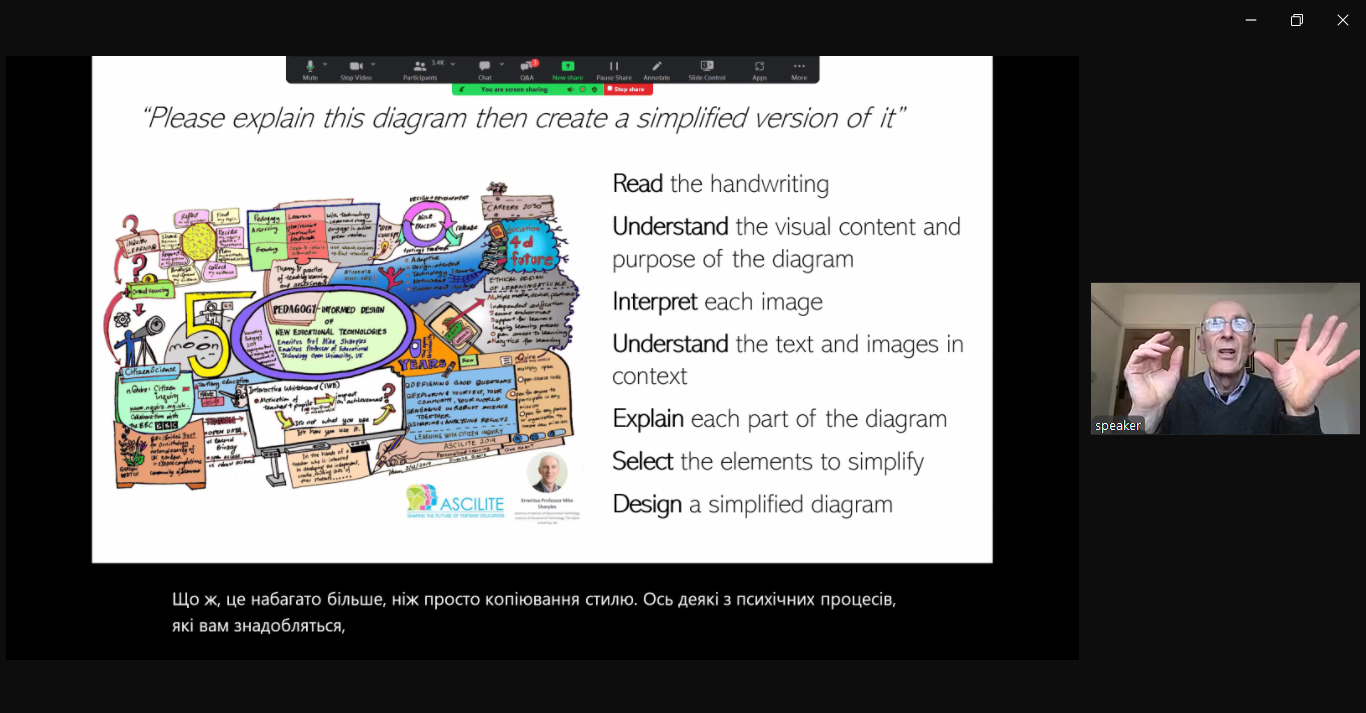Pause the screen share
The image size is (1366, 713).
[x=614, y=67]
